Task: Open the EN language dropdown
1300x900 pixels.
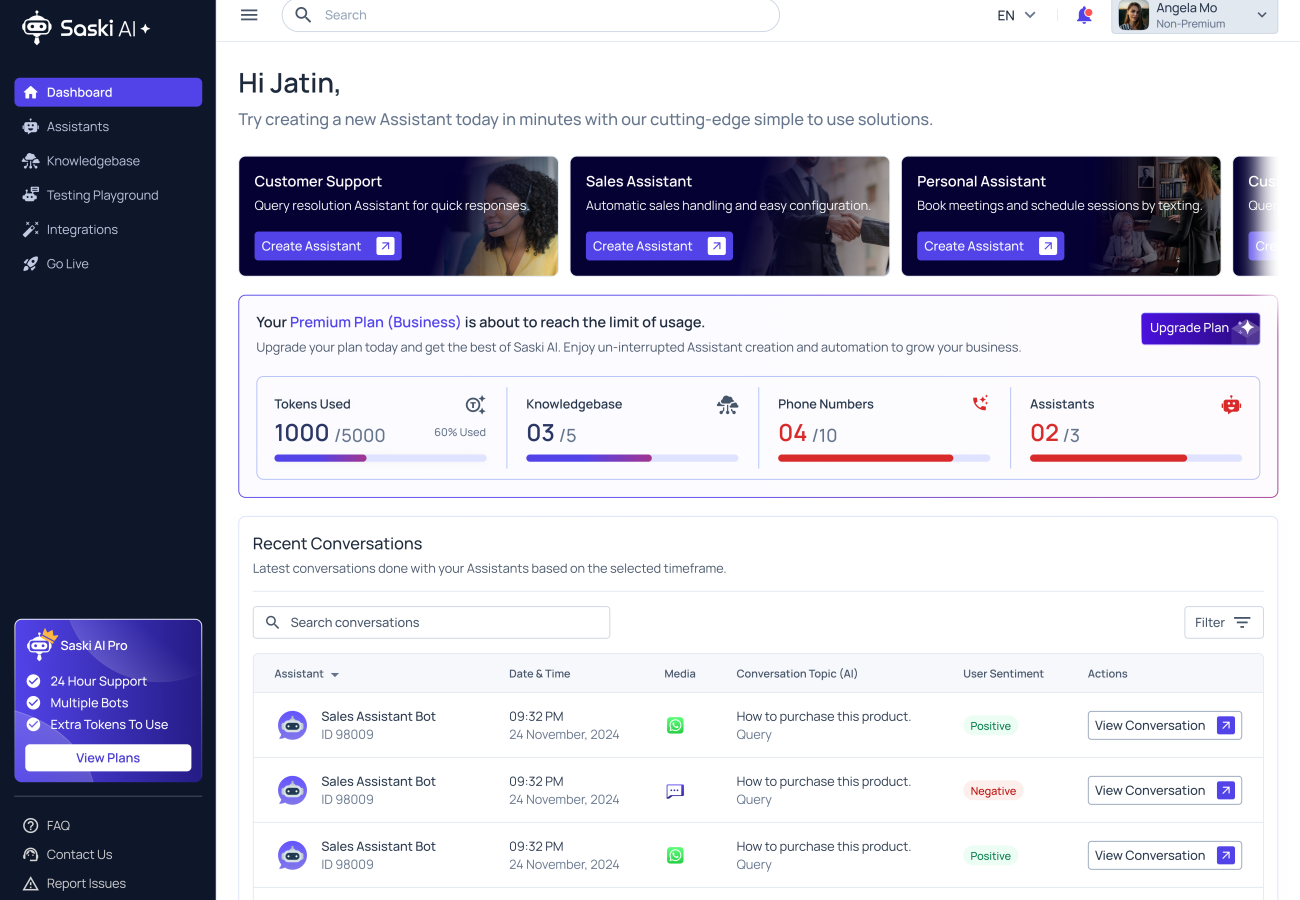Action: point(1016,15)
